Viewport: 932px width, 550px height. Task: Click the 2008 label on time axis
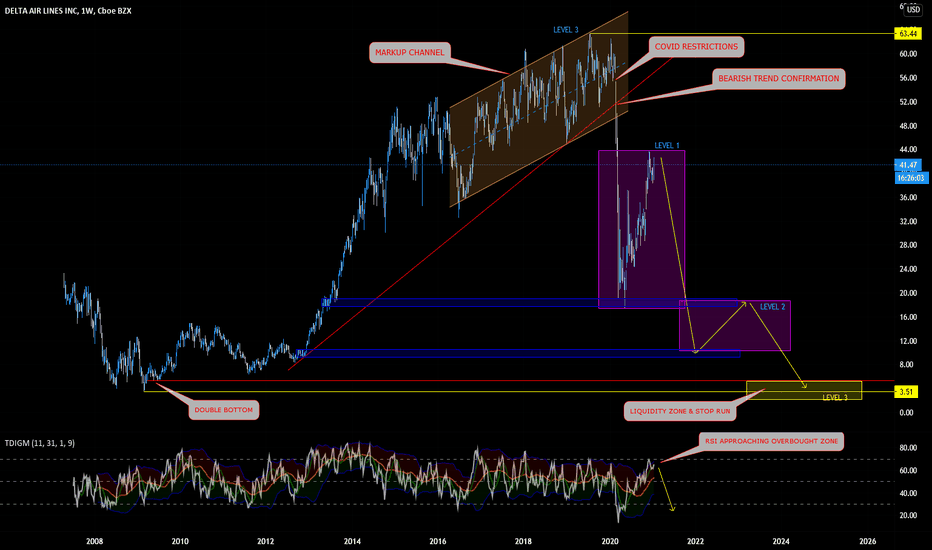[95, 541]
